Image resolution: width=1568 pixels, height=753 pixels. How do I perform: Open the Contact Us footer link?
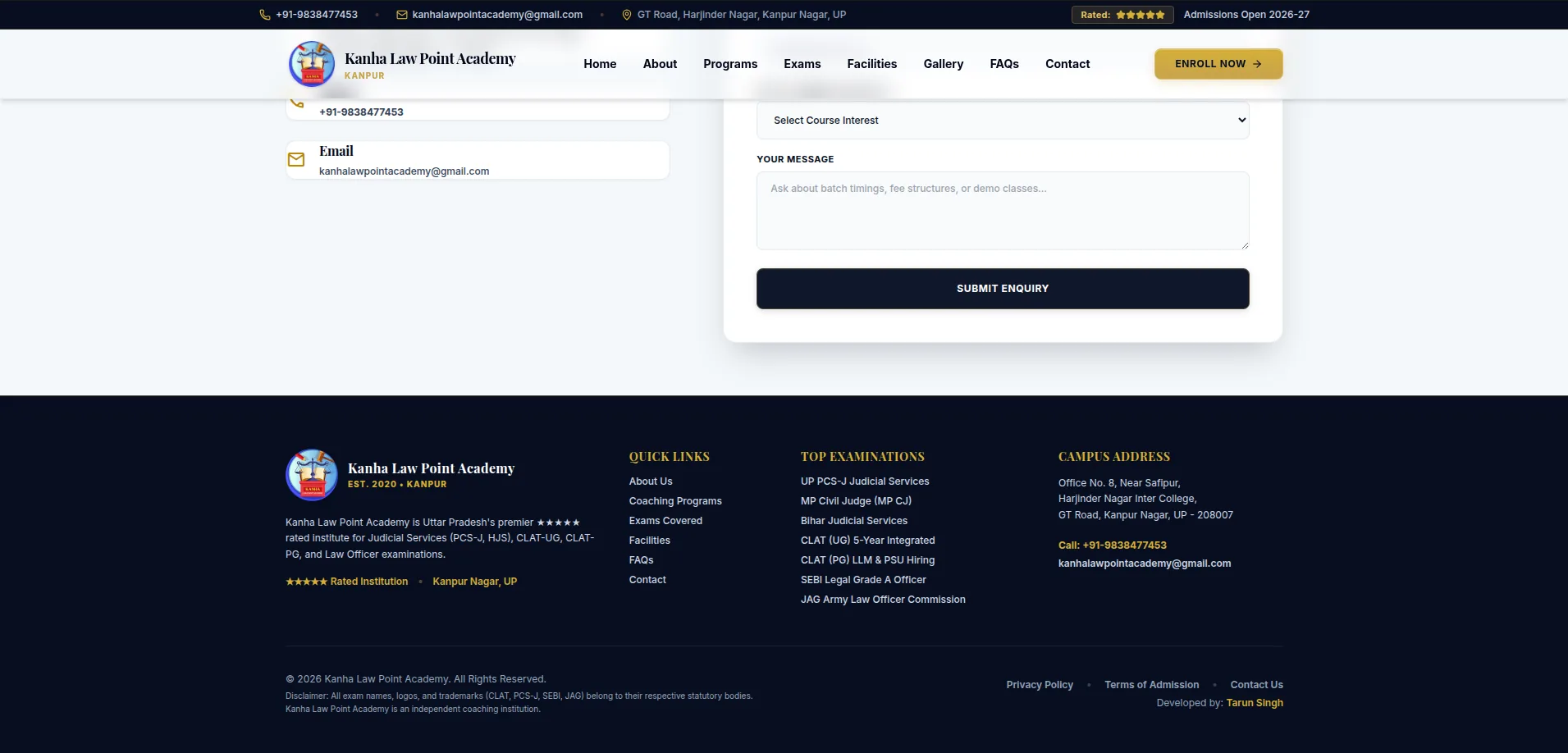[x=1257, y=685]
